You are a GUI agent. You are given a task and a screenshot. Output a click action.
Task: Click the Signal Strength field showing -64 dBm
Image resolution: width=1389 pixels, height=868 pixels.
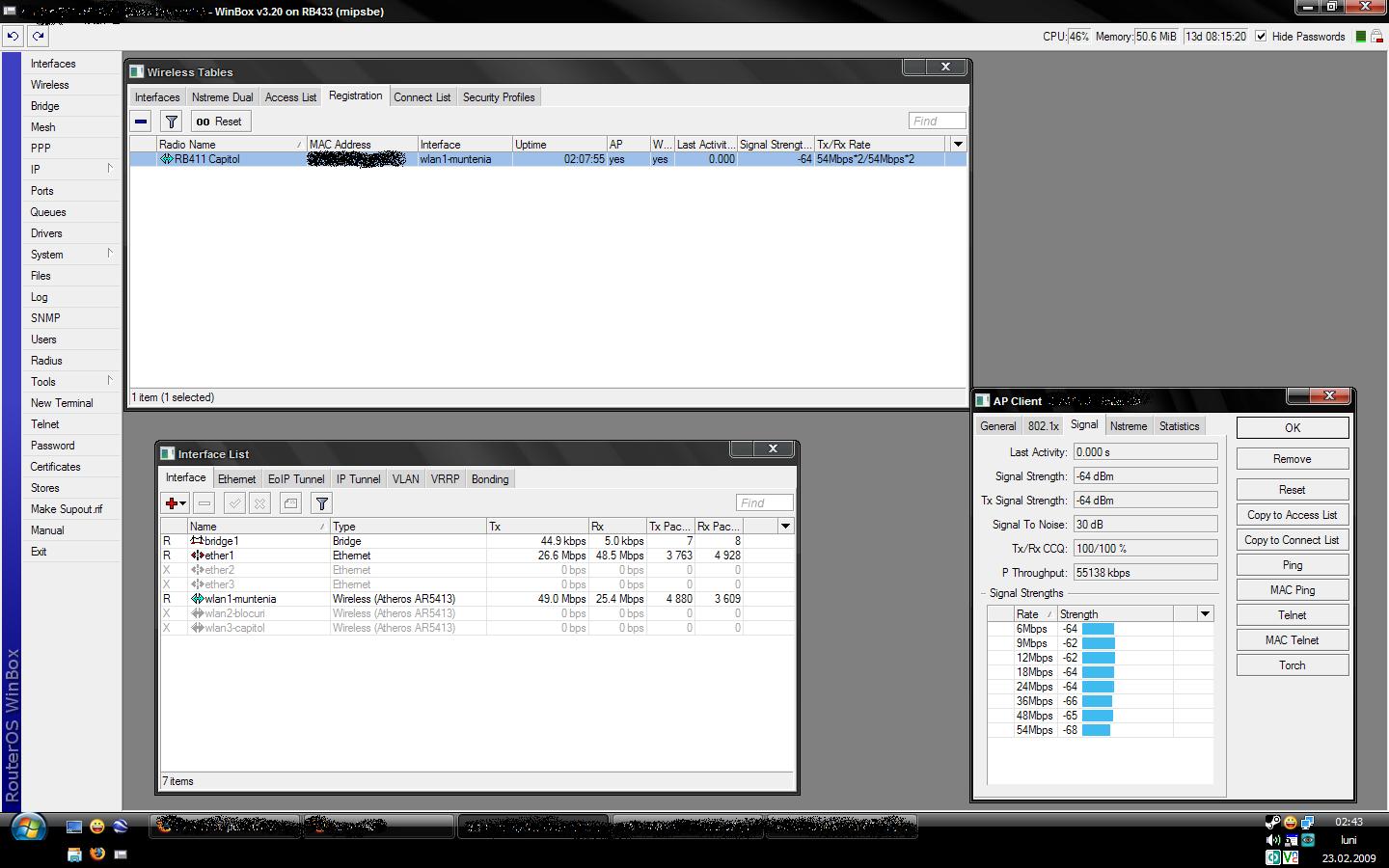coord(1146,476)
